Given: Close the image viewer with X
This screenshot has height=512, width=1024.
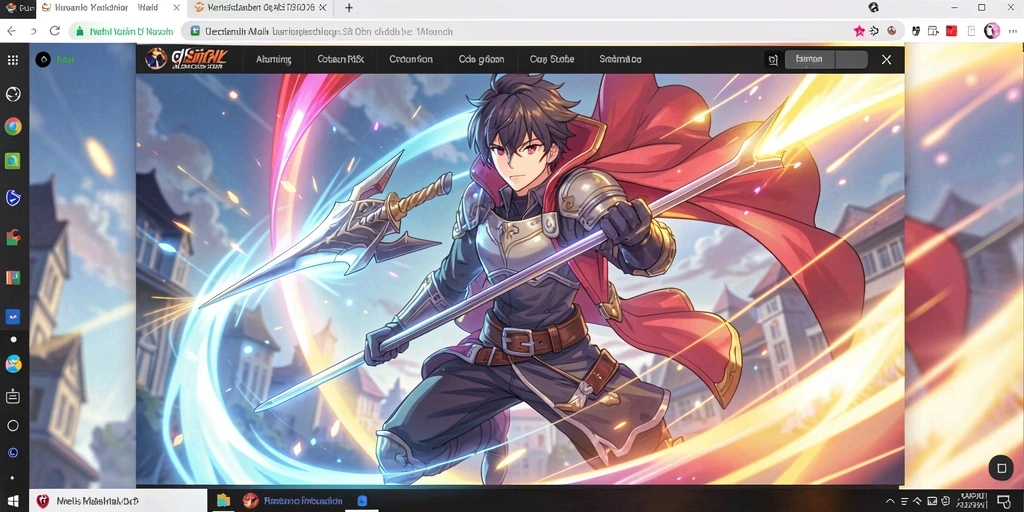Looking at the screenshot, I should point(886,59).
